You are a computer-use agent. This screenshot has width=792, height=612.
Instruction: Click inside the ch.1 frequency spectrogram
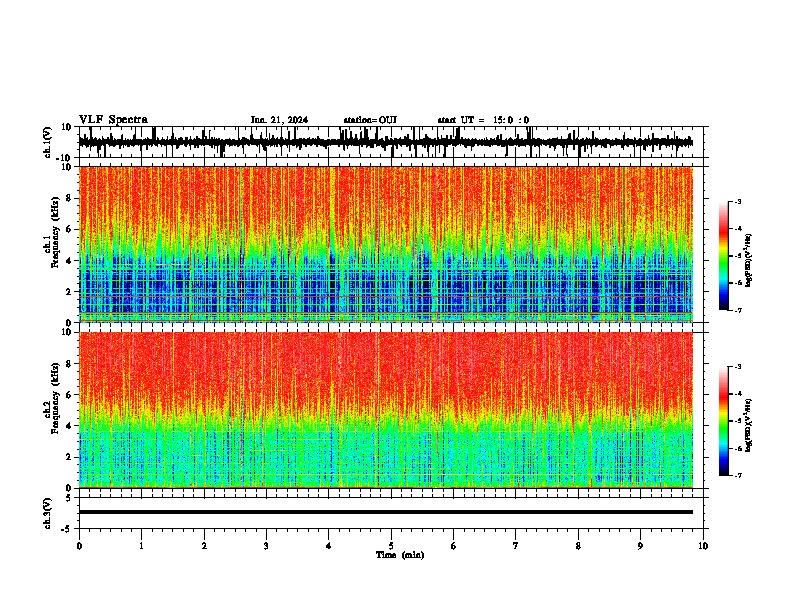[x=385, y=244]
